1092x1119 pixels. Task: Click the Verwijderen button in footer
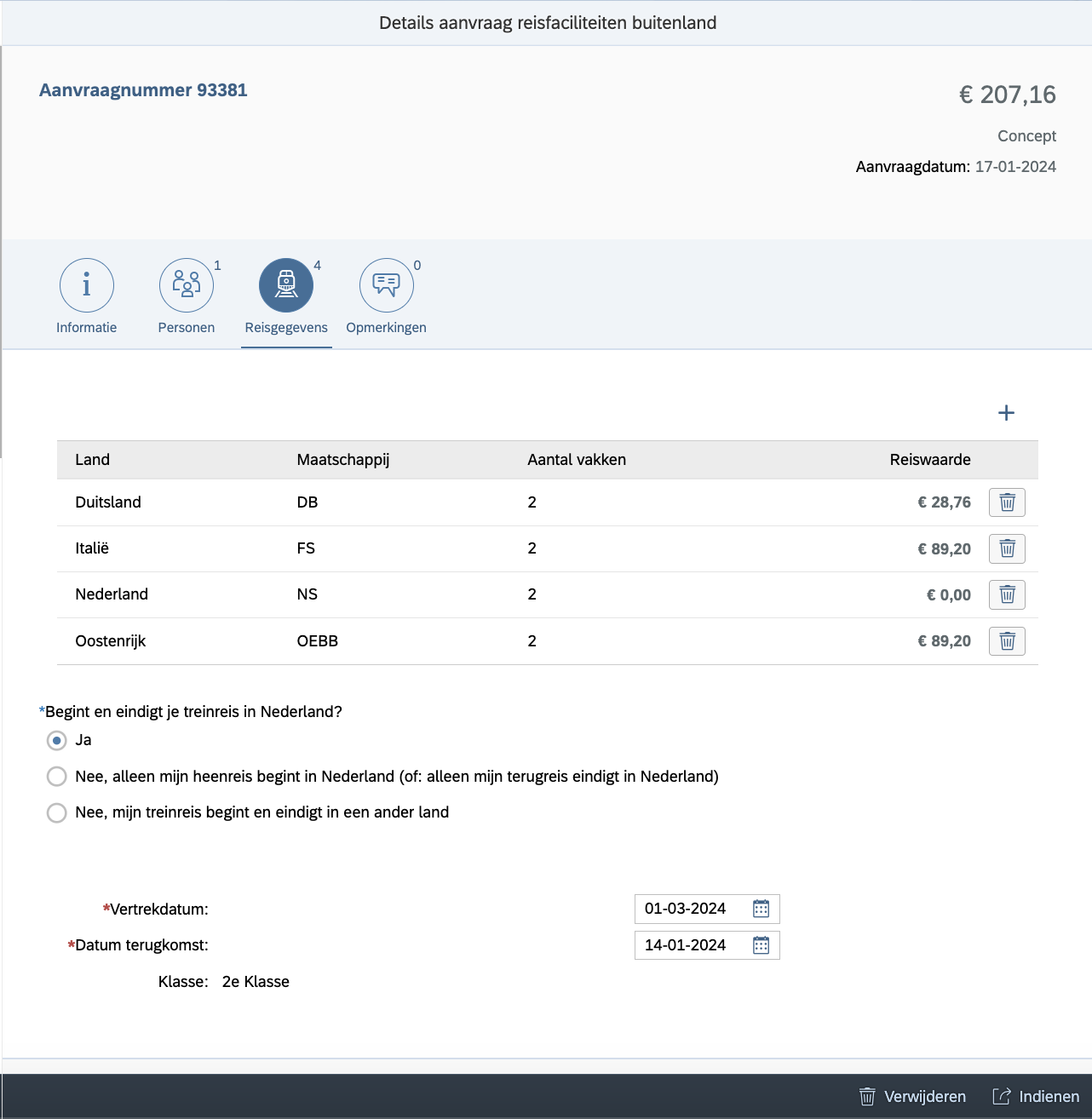click(913, 1097)
